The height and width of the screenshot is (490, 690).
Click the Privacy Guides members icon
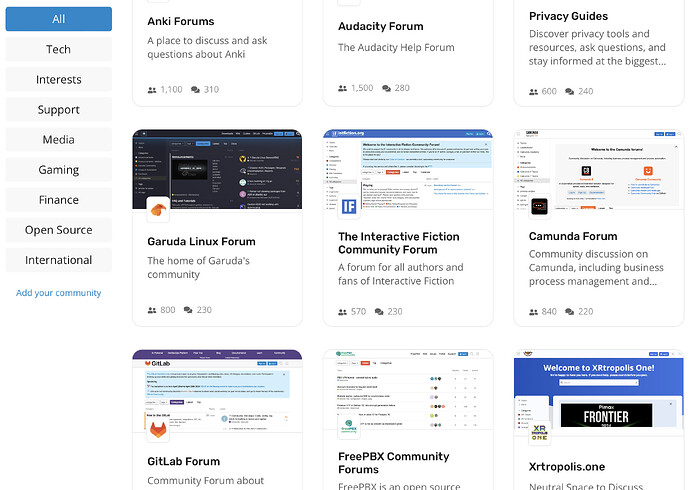click(533, 92)
